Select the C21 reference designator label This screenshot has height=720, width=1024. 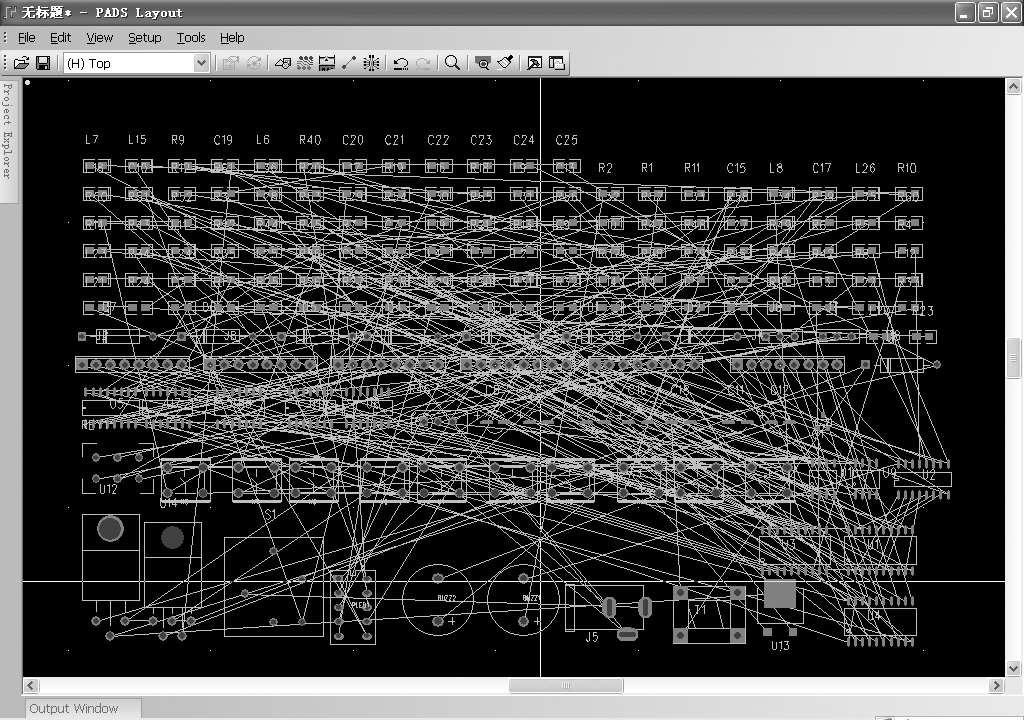(x=394, y=140)
